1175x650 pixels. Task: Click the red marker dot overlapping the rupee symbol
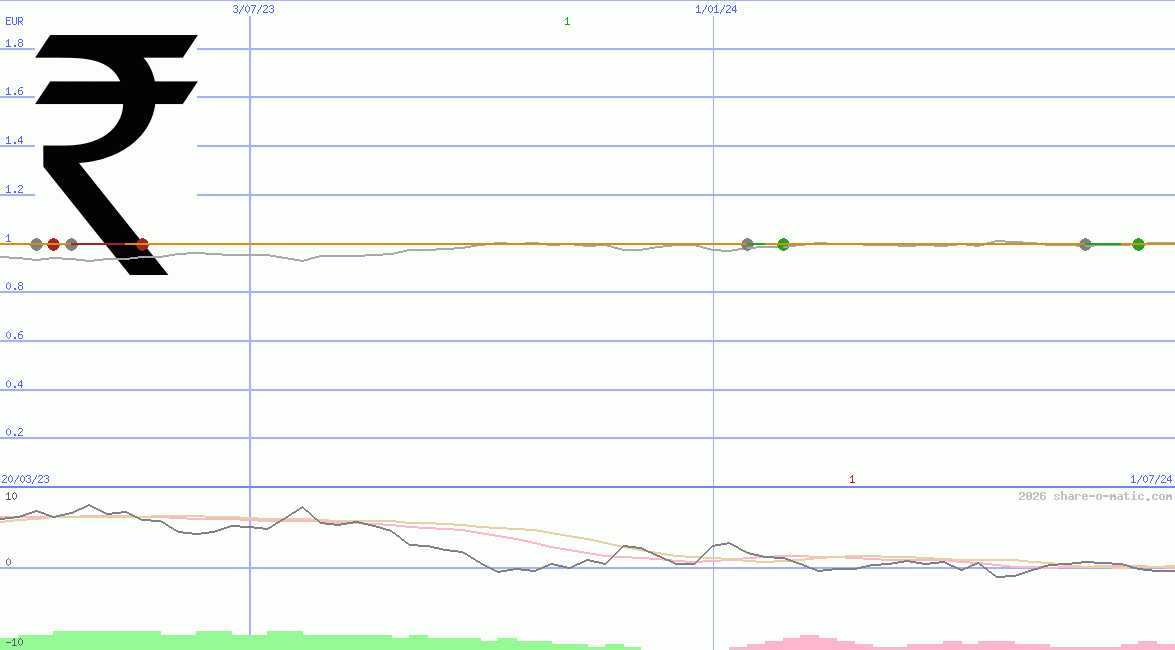click(x=142, y=244)
